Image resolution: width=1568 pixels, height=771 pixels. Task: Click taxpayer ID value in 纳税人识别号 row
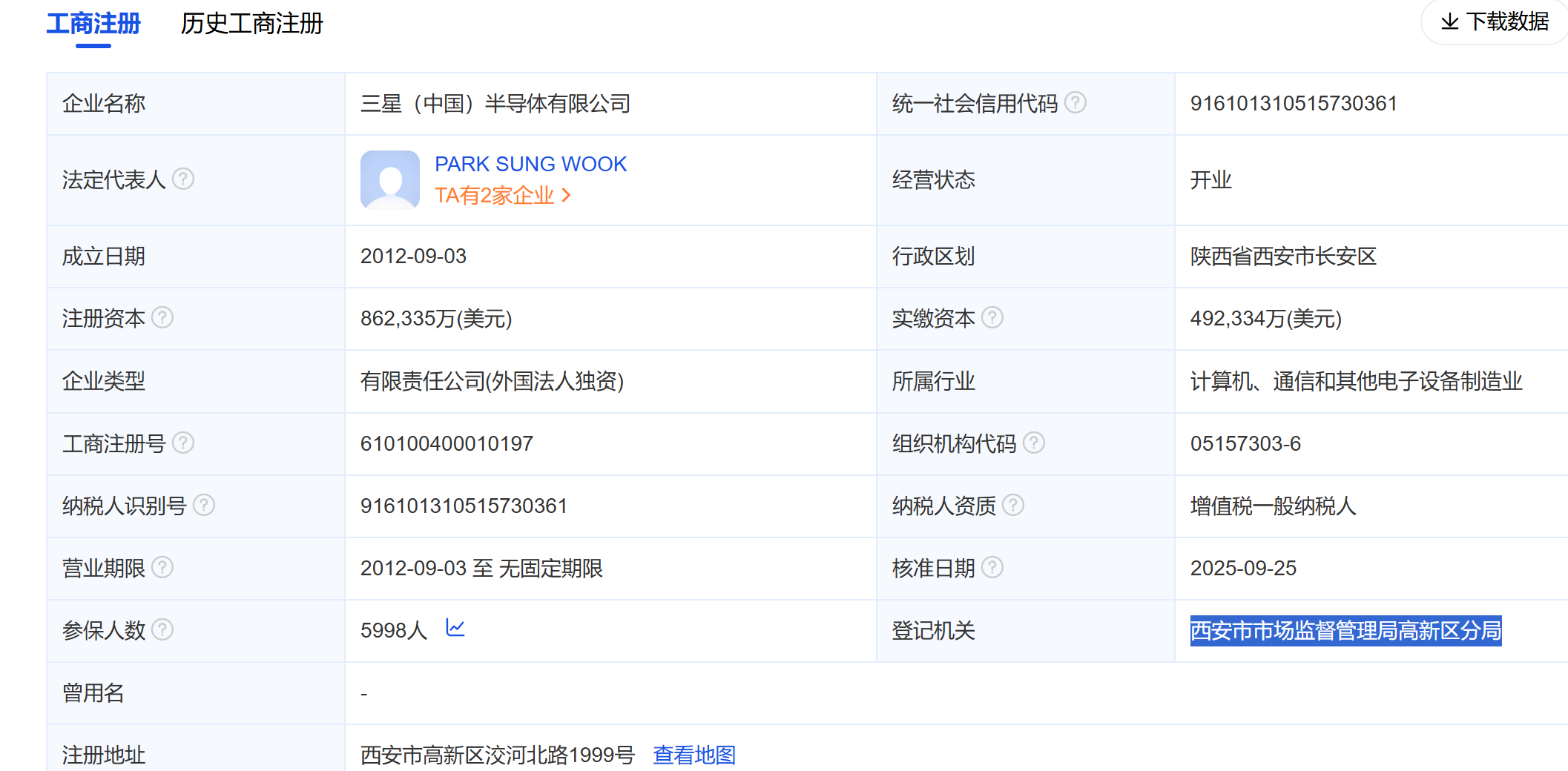(x=464, y=506)
